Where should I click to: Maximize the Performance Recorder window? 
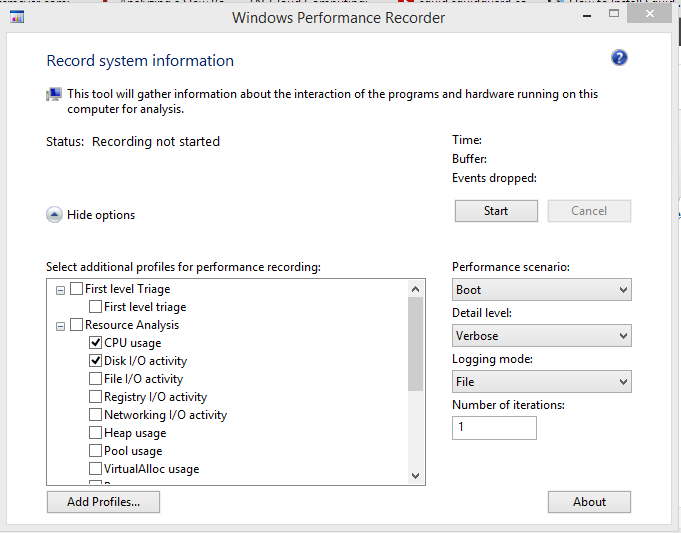click(x=614, y=14)
